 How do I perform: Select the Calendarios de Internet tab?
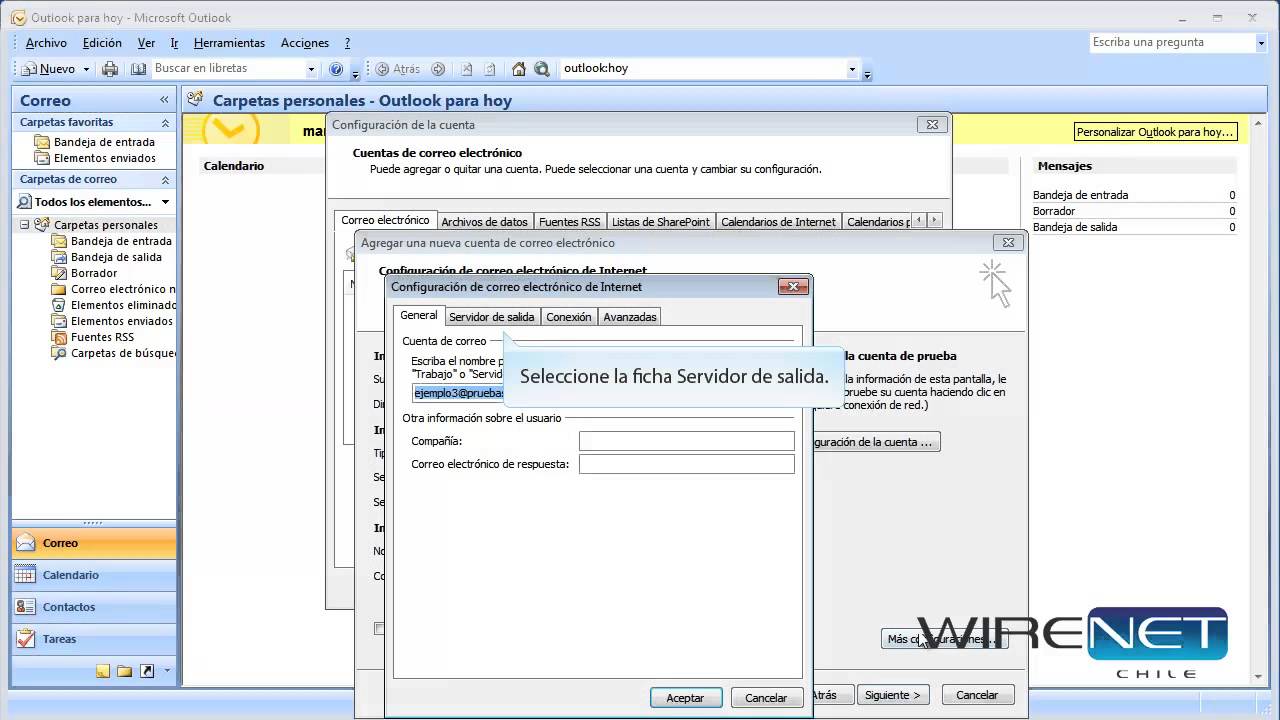[778, 222]
